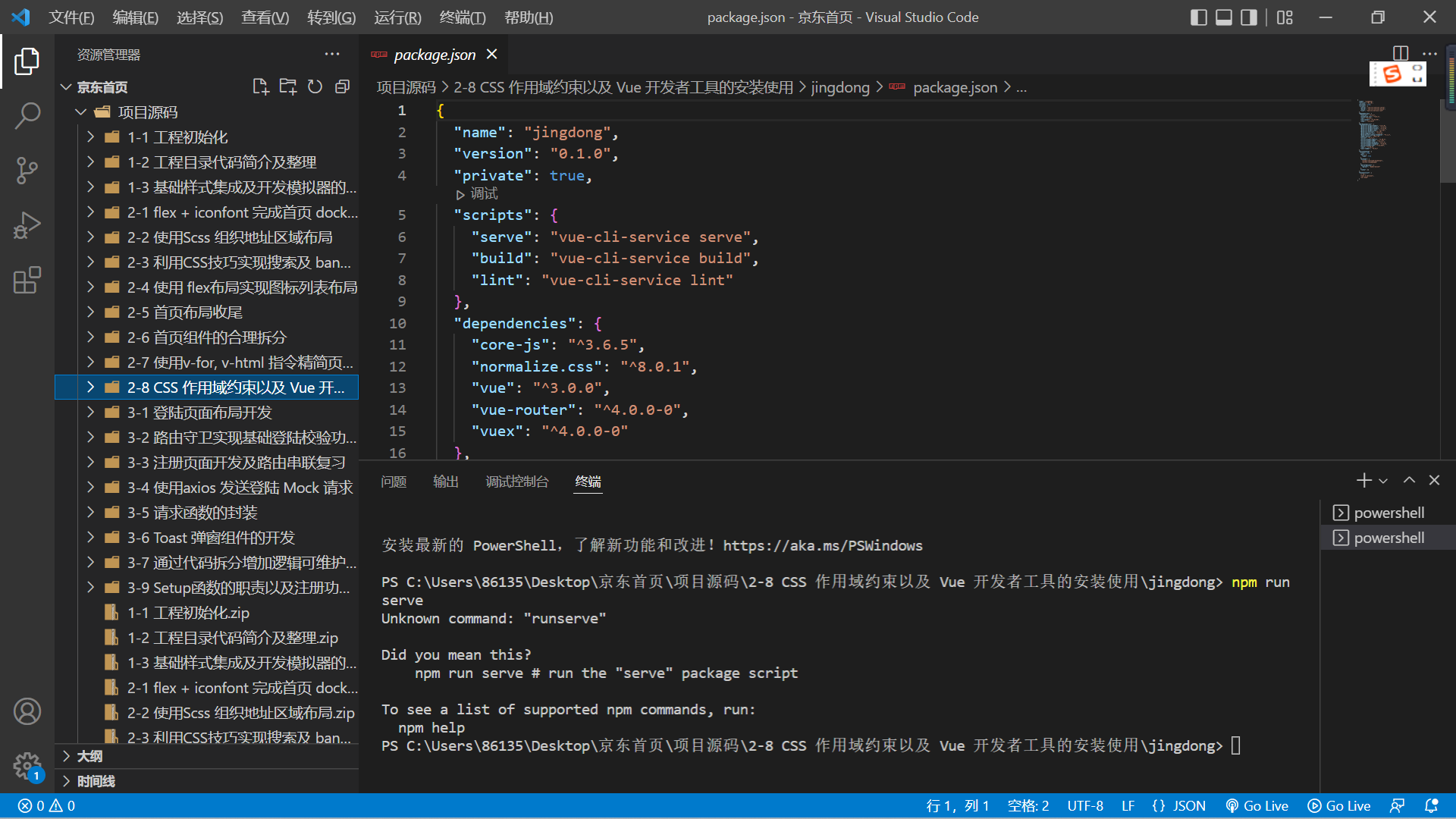Open the 帮助(H) menu

(529, 17)
